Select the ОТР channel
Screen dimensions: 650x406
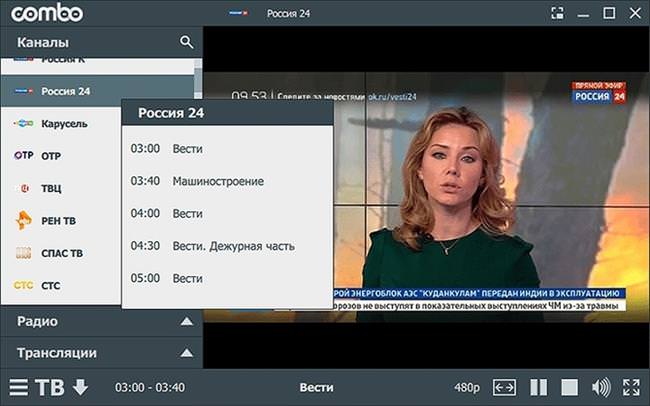61,156
